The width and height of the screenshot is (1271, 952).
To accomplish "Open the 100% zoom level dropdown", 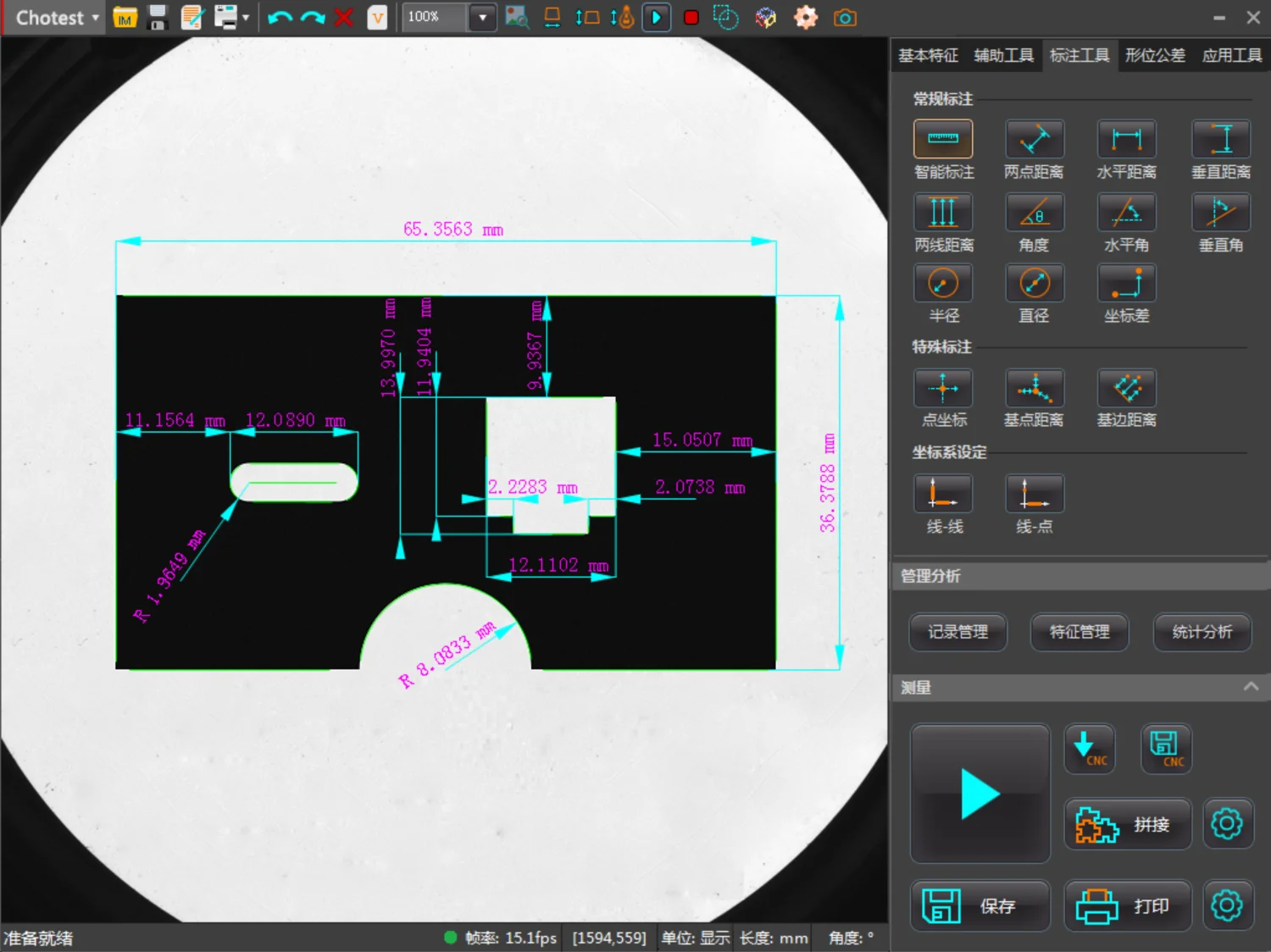I will click(x=482, y=18).
